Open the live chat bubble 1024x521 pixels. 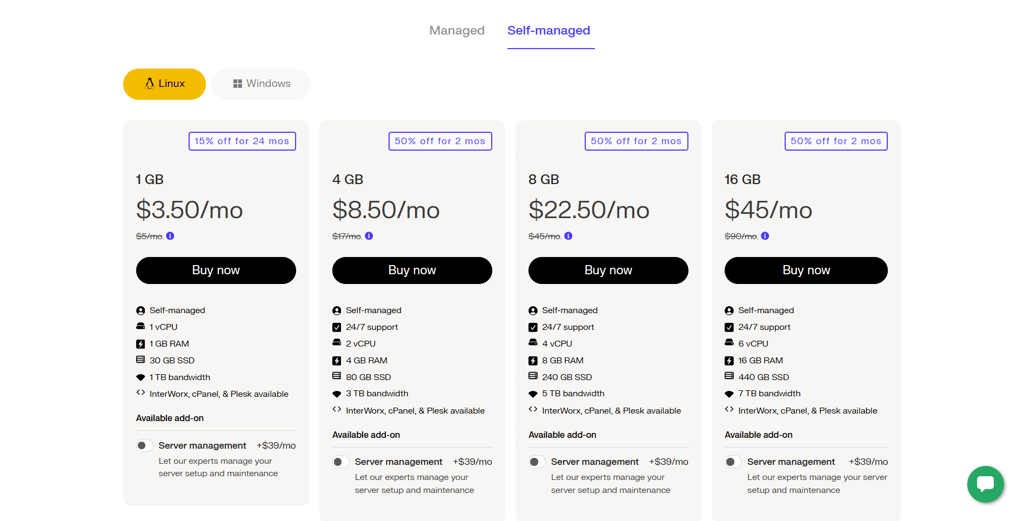[x=985, y=484]
